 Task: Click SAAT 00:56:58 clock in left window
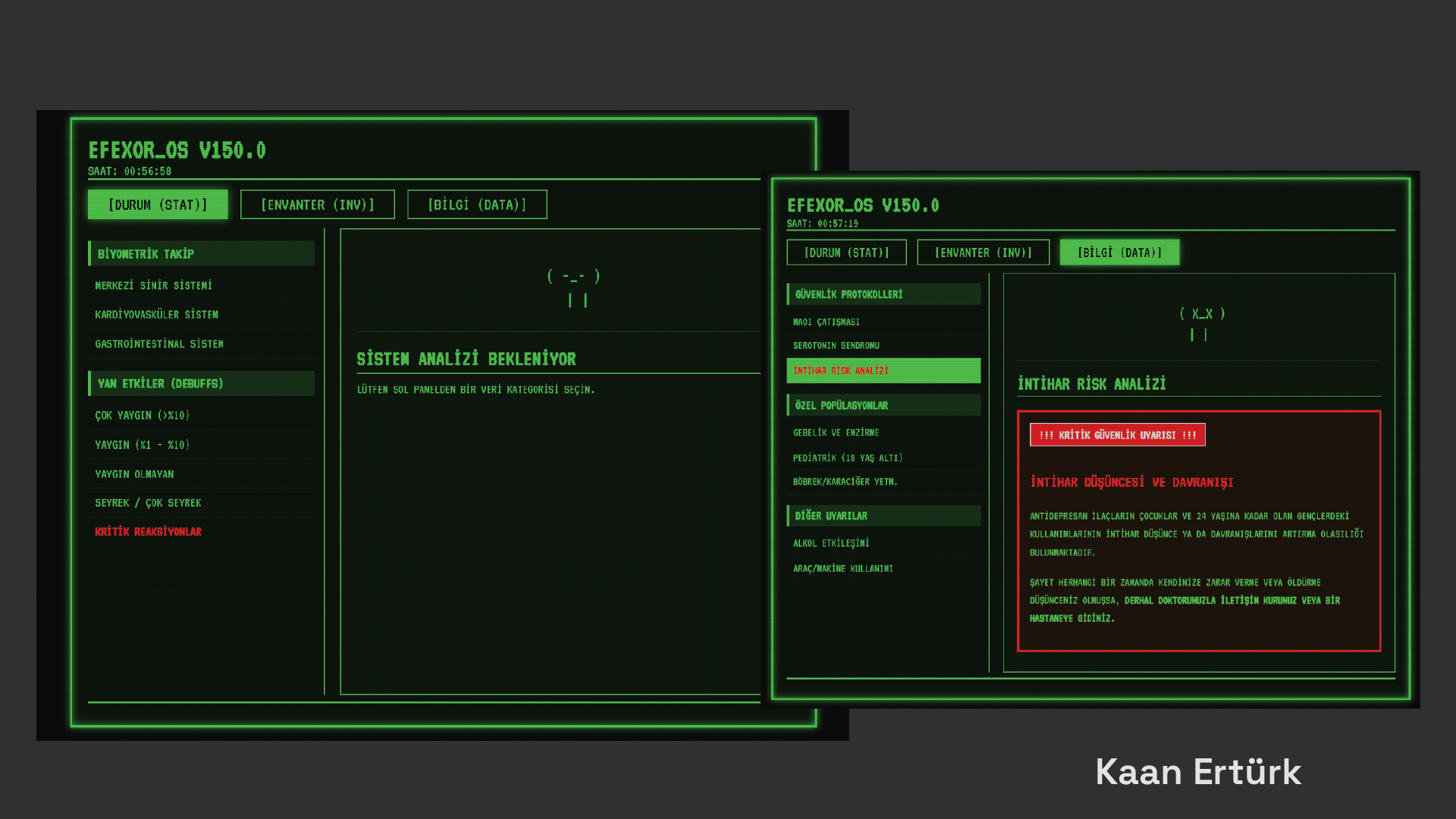coord(130,171)
